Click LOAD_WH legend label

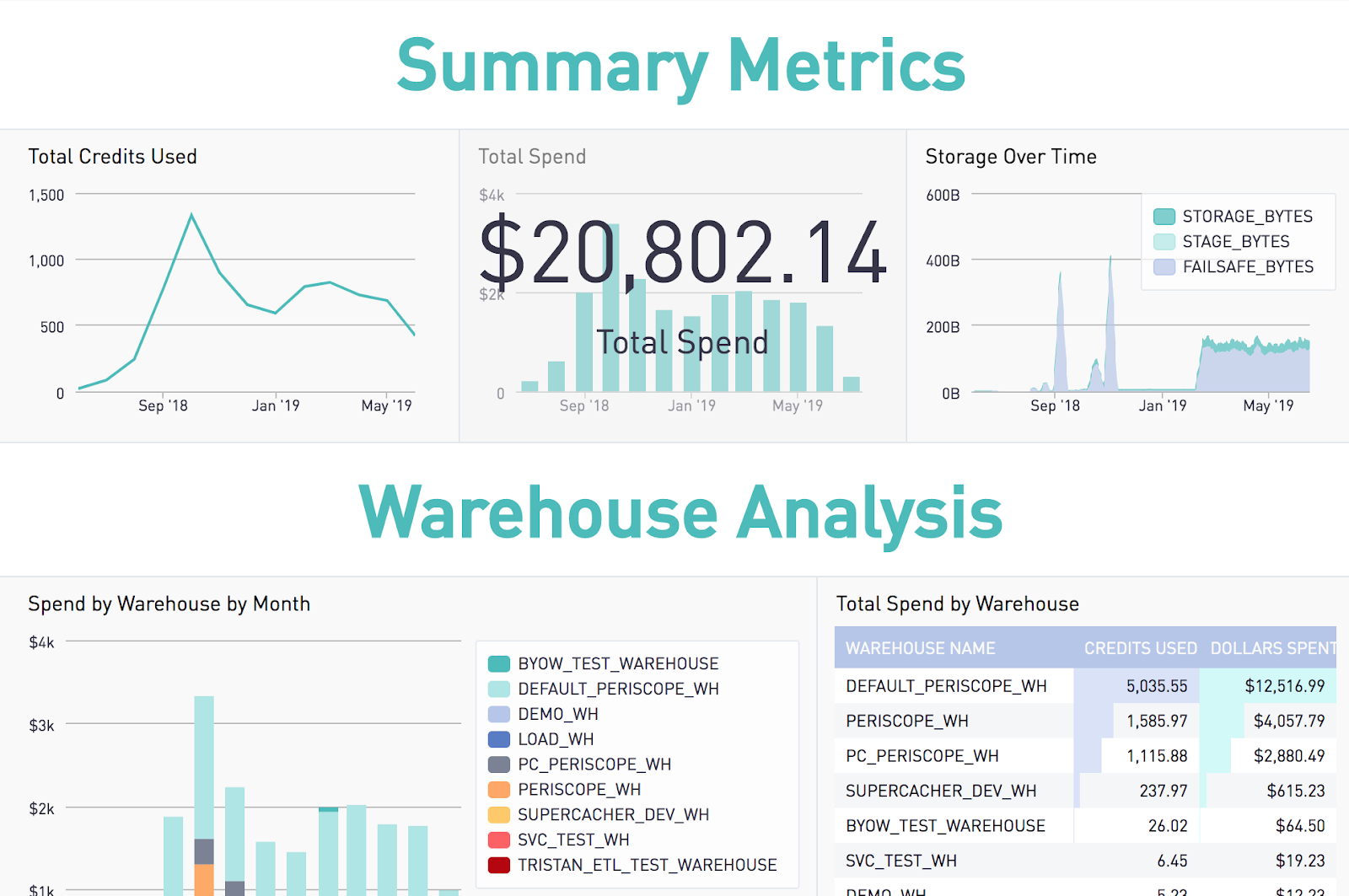[x=556, y=739]
